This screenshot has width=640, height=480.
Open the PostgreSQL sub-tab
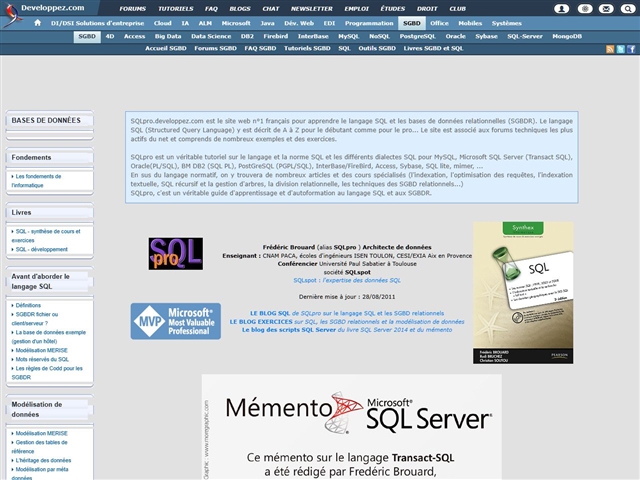pos(418,36)
